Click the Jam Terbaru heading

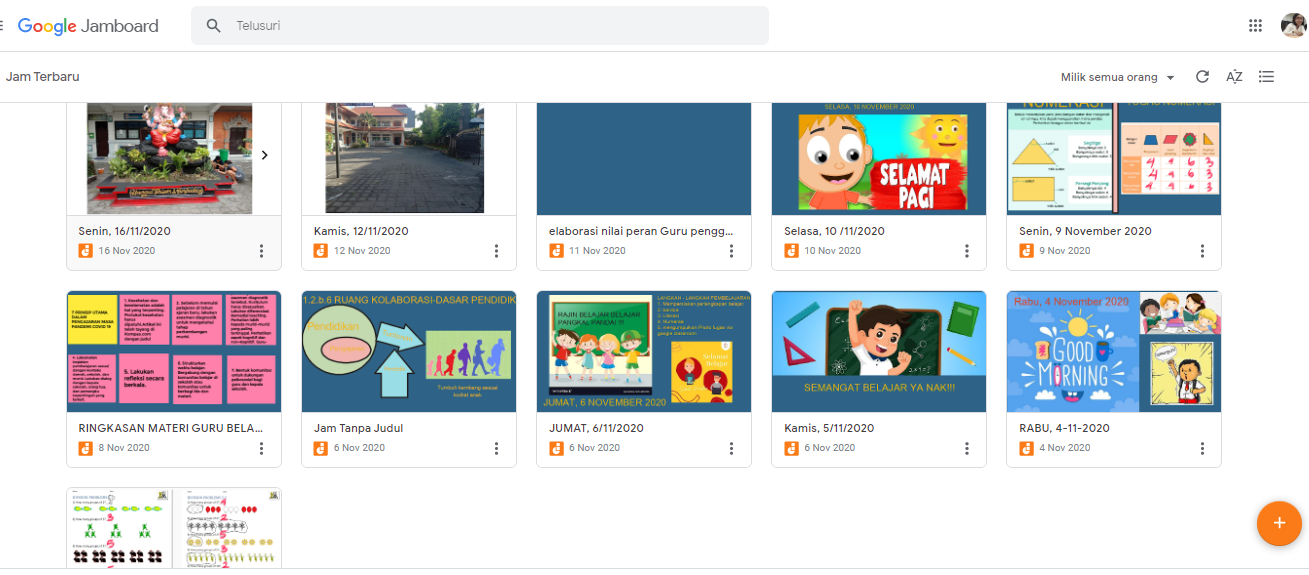(42, 77)
